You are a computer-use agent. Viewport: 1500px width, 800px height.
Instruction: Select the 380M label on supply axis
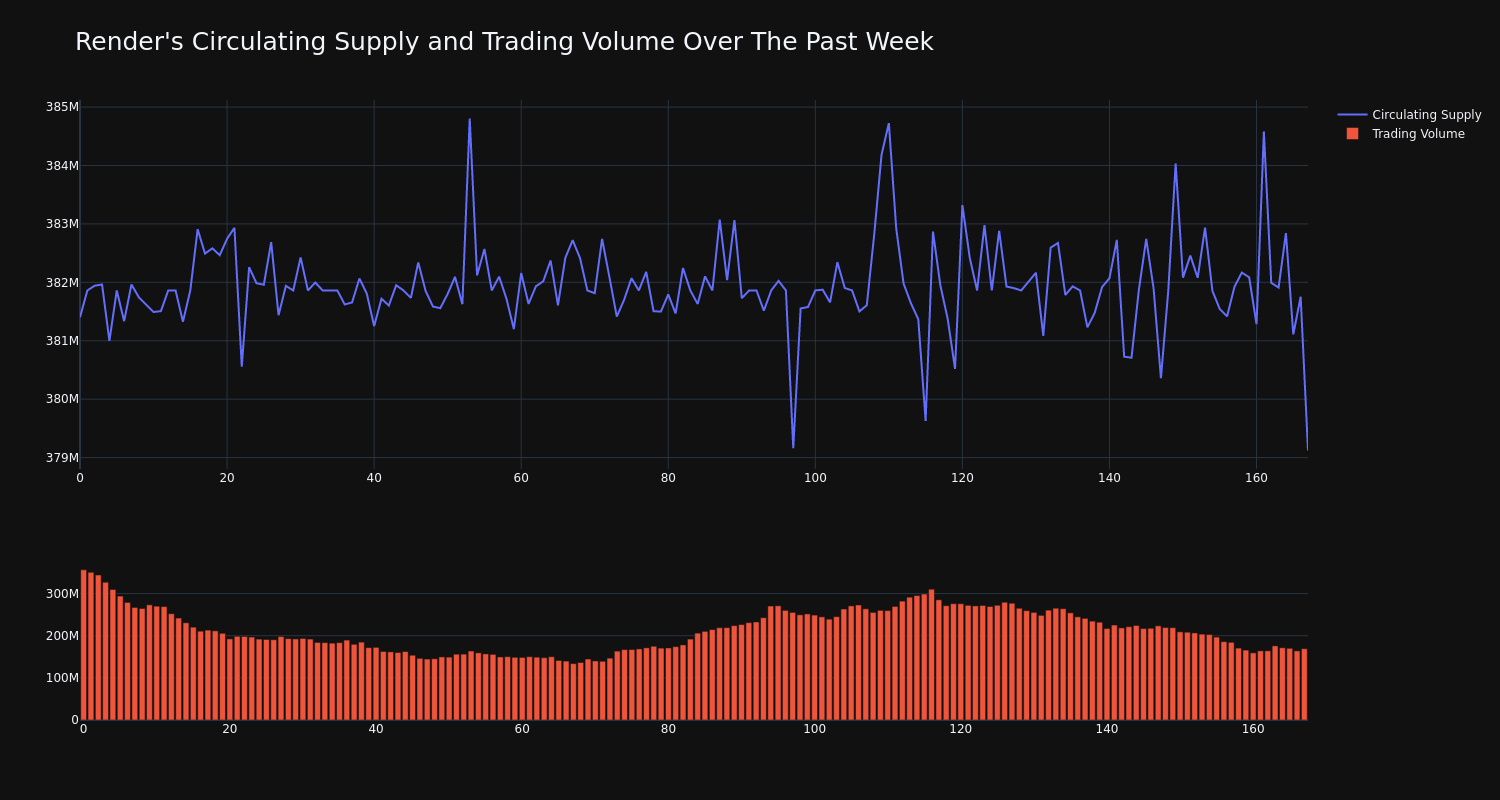click(x=62, y=399)
